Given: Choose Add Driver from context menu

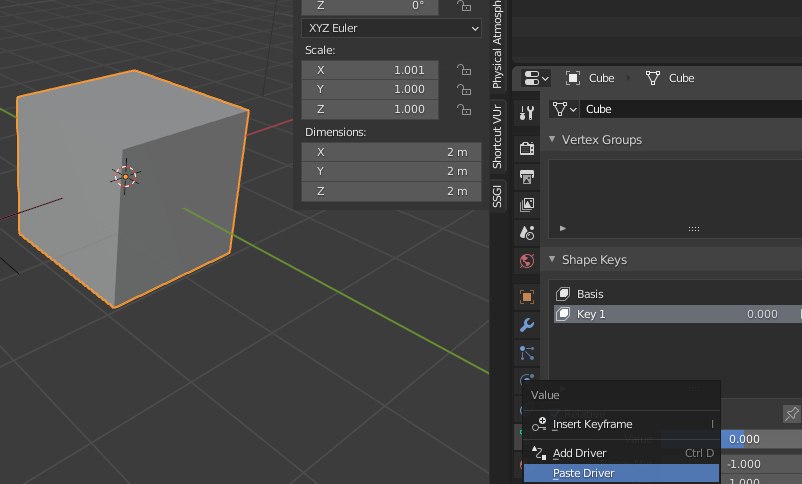Looking at the screenshot, I should pyautogui.click(x=621, y=453).
